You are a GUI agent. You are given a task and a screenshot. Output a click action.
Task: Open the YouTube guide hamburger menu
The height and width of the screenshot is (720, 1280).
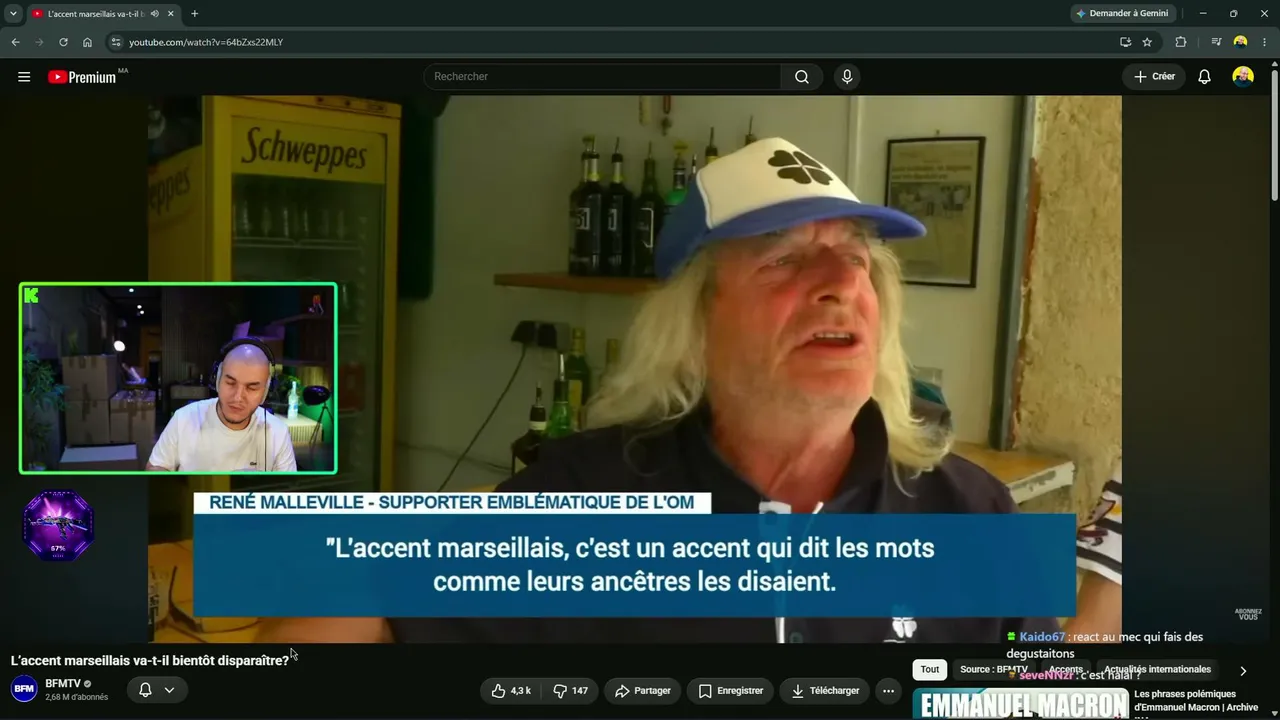click(x=24, y=77)
